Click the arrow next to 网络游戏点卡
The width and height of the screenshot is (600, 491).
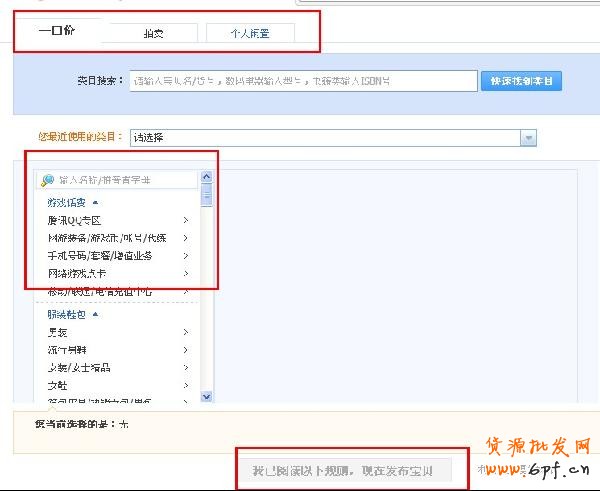point(186,273)
